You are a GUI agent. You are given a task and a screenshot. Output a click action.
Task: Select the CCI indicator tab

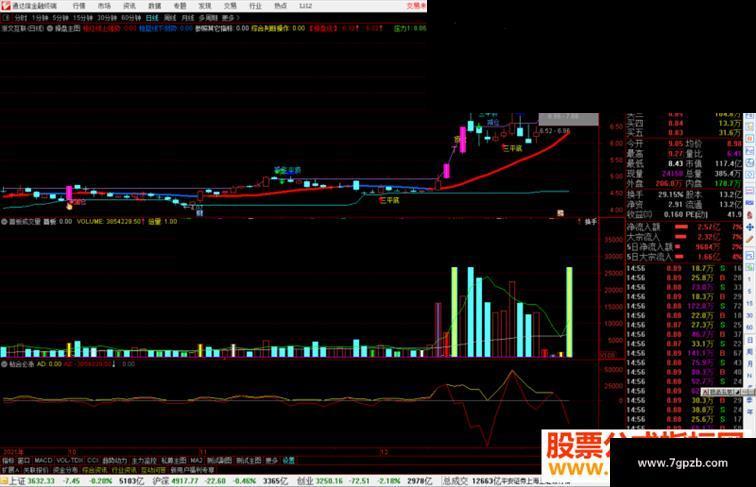tap(93, 460)
